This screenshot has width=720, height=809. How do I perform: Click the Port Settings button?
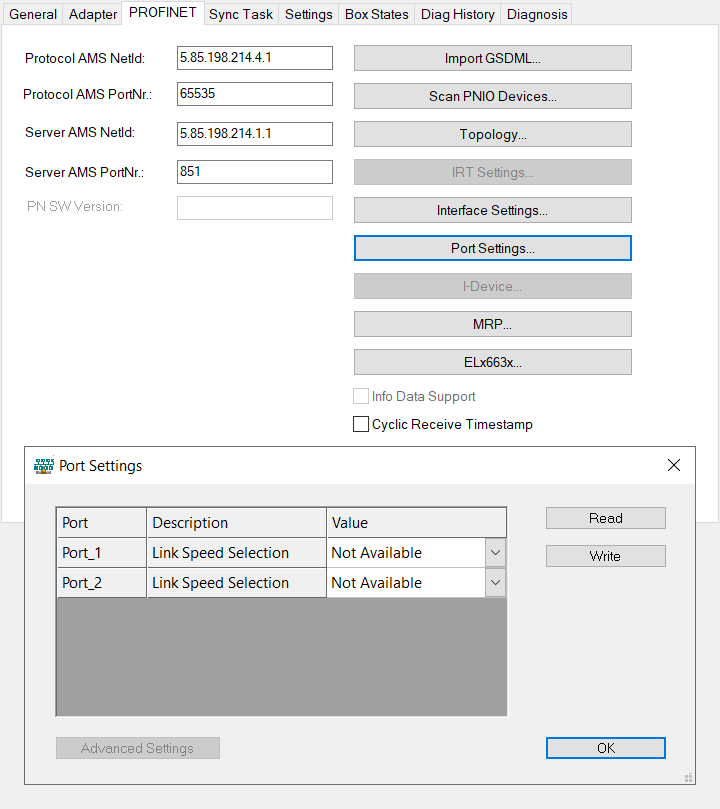point(493,248)
